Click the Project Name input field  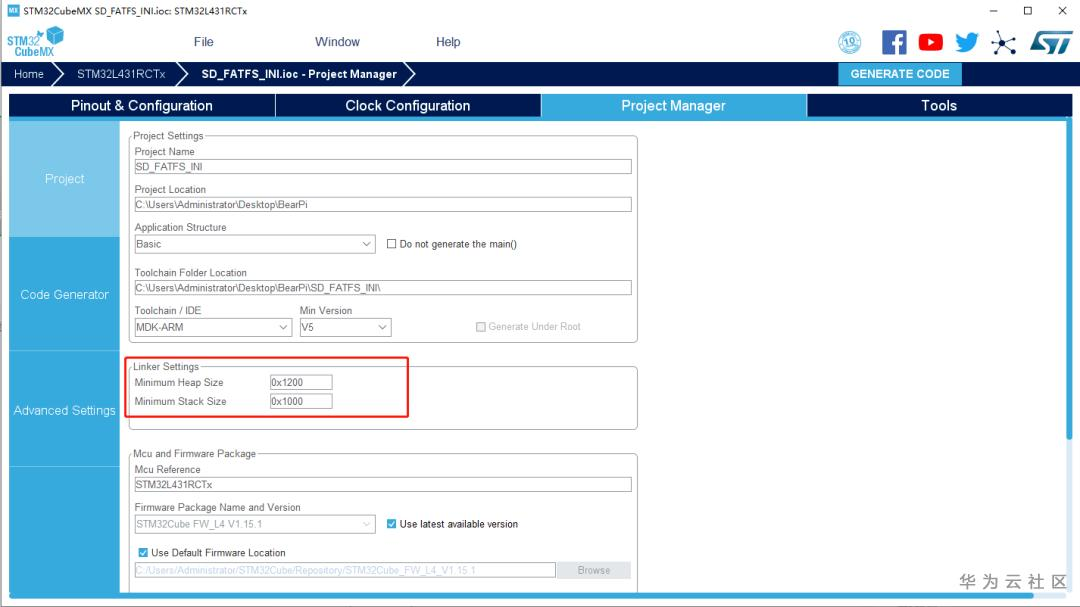coord(383,167)
